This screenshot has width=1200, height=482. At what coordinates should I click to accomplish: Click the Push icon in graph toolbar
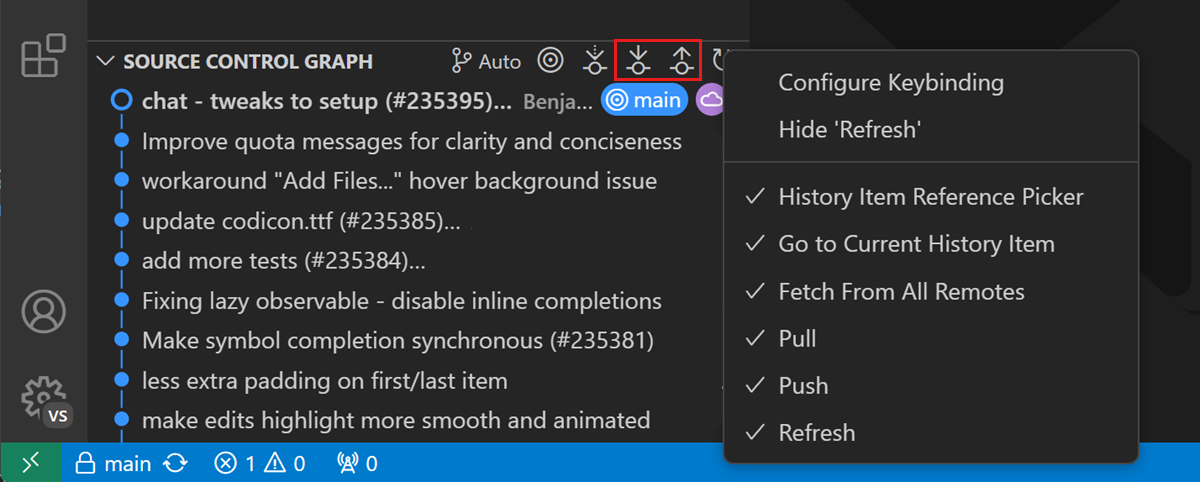(681, 61)
